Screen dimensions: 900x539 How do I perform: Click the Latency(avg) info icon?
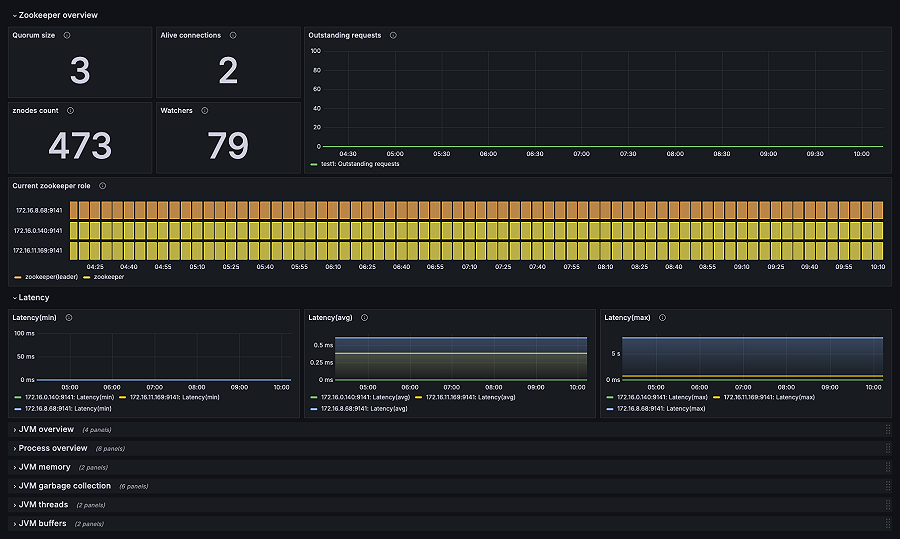[364, 317]
